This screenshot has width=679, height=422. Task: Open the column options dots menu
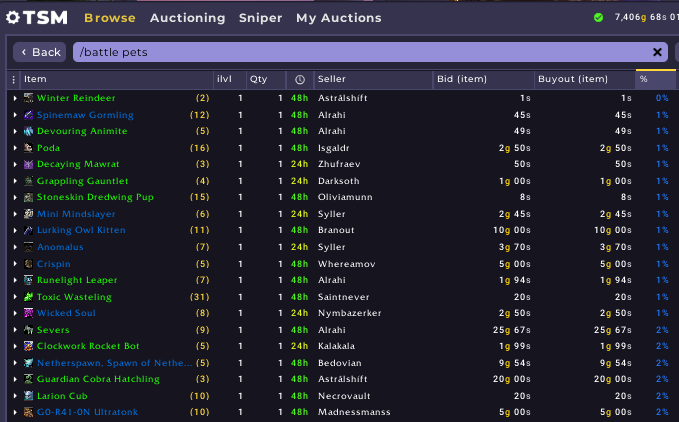[13, 79]
